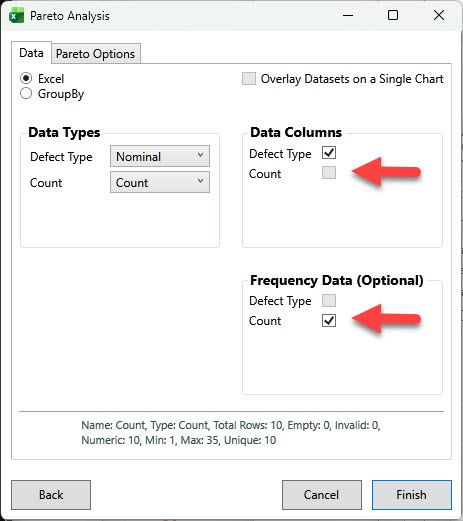
Task: Click the Frequency Data (Optional) heading
Action: (x=337, y=280)
